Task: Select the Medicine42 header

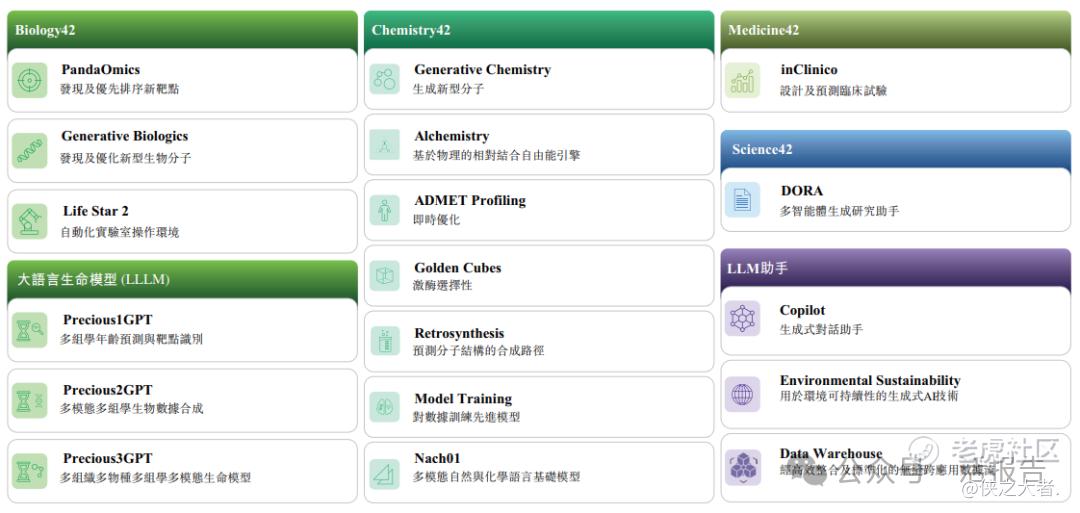Action: (x=895, y=30)
